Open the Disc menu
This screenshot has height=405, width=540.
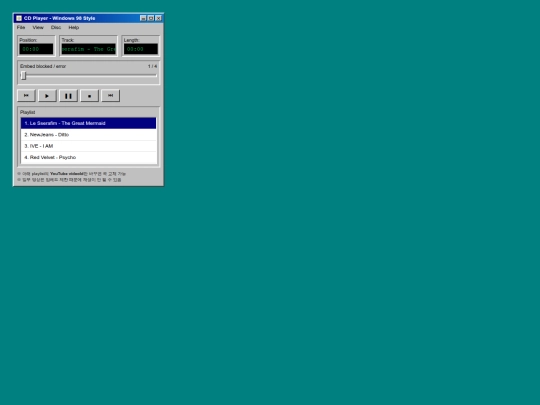56,27
